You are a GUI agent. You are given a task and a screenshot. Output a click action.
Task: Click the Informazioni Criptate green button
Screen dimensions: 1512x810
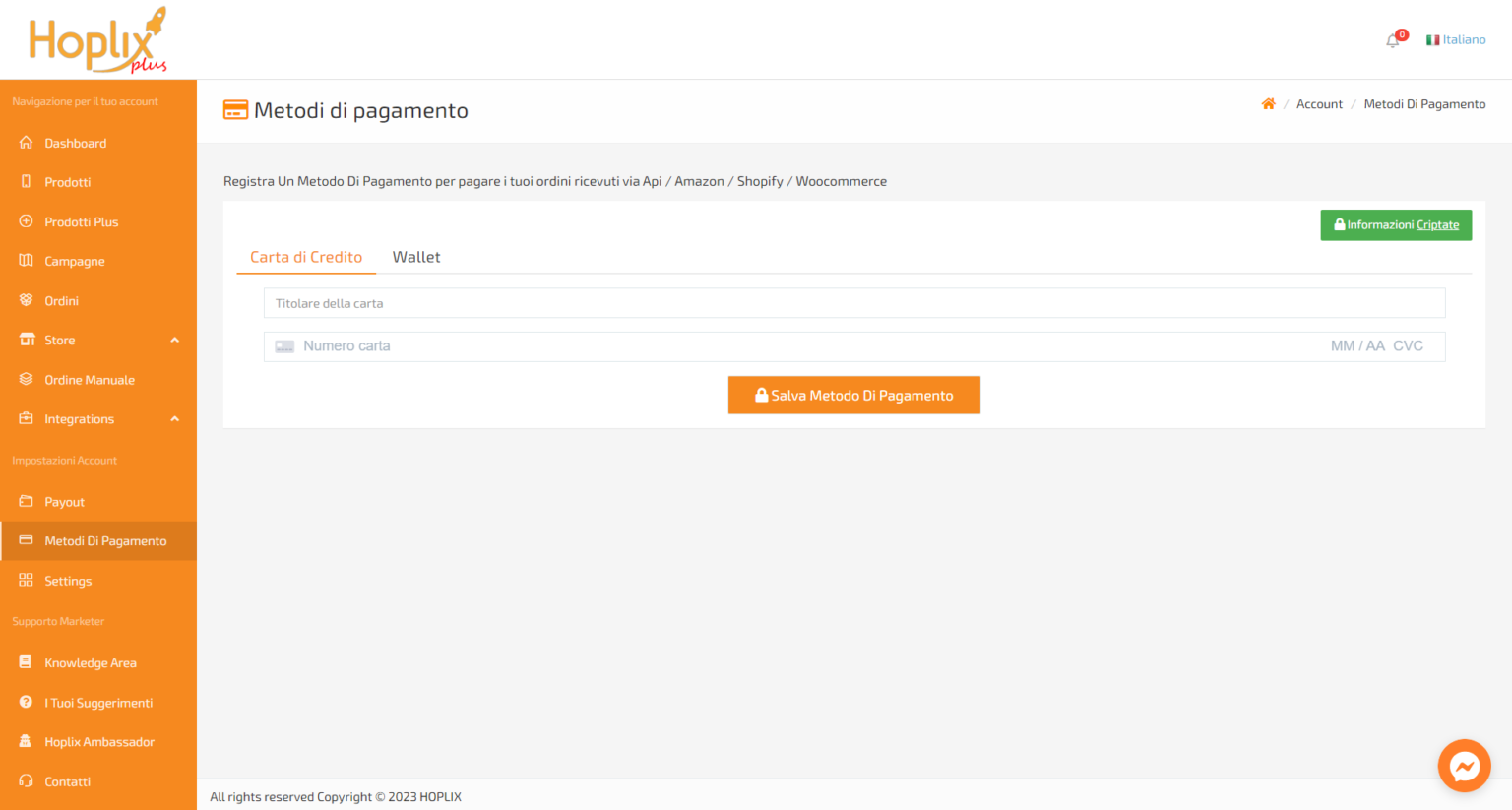tap(1396, 225)
